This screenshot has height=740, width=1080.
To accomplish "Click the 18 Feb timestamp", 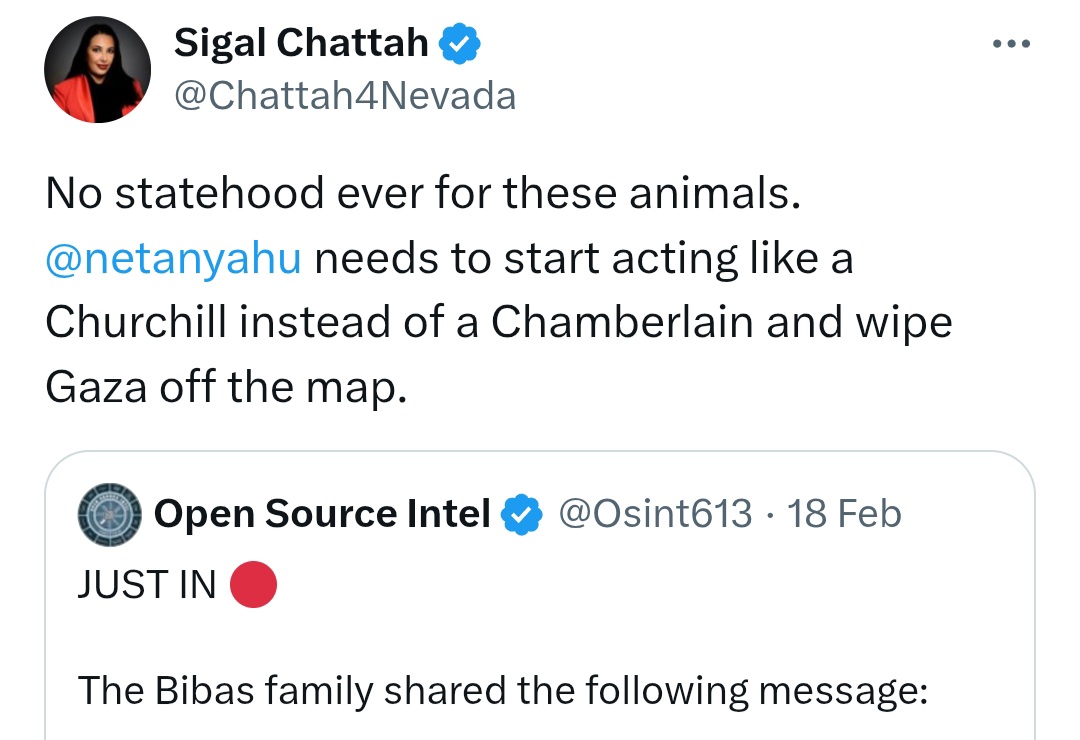I will pyautogui.click(x=844, y=514).
